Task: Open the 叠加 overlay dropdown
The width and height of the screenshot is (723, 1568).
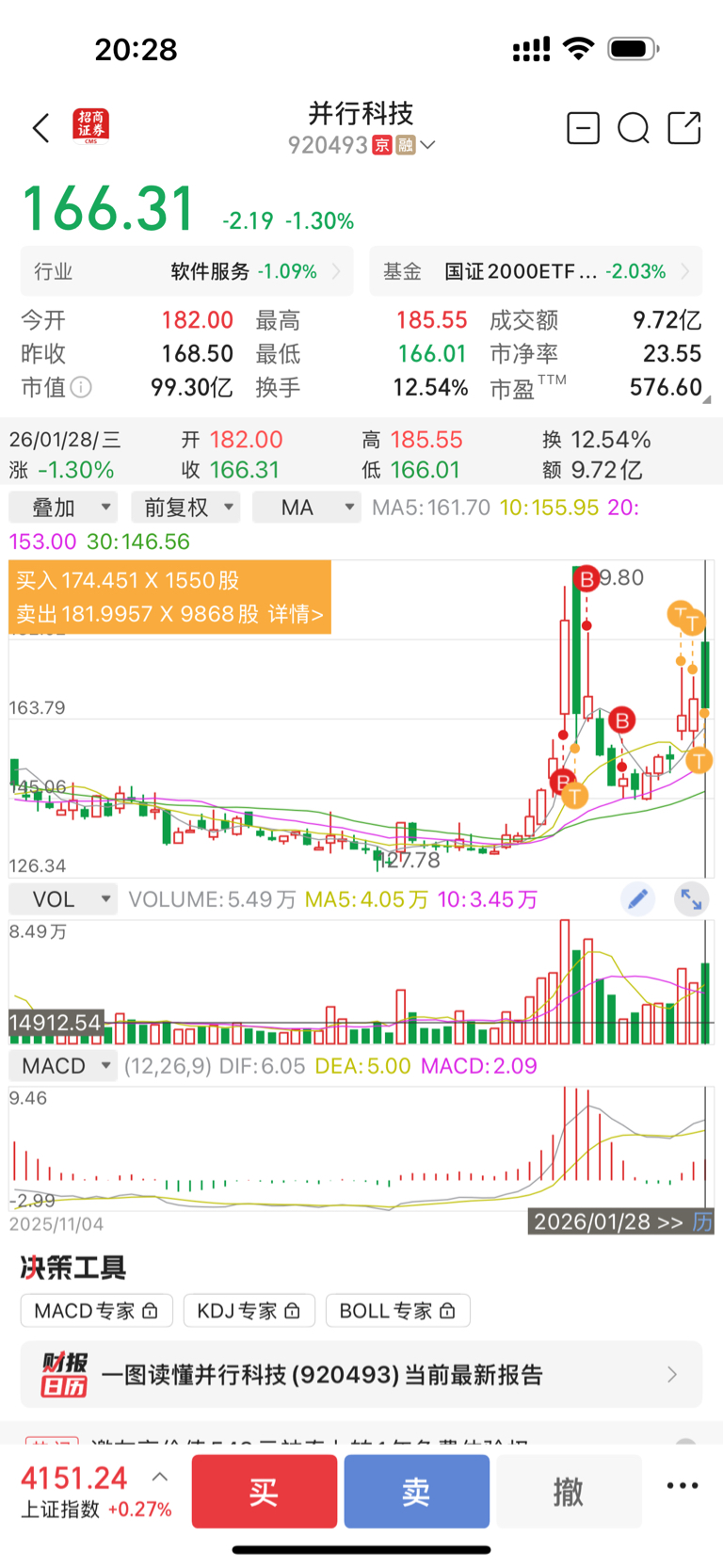Action: [63, 508]
